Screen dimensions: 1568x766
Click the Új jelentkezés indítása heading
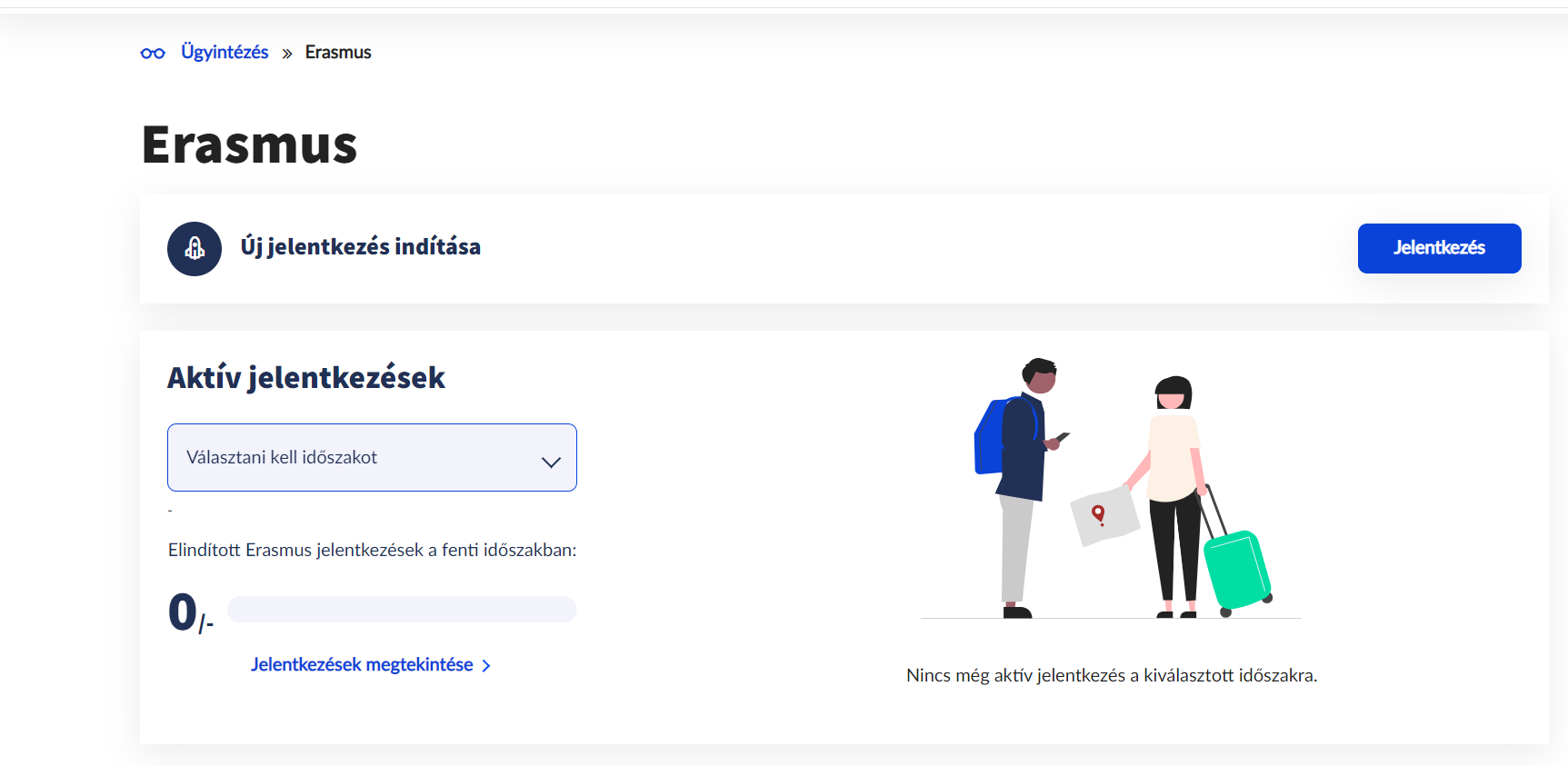[x=361, y=247]
